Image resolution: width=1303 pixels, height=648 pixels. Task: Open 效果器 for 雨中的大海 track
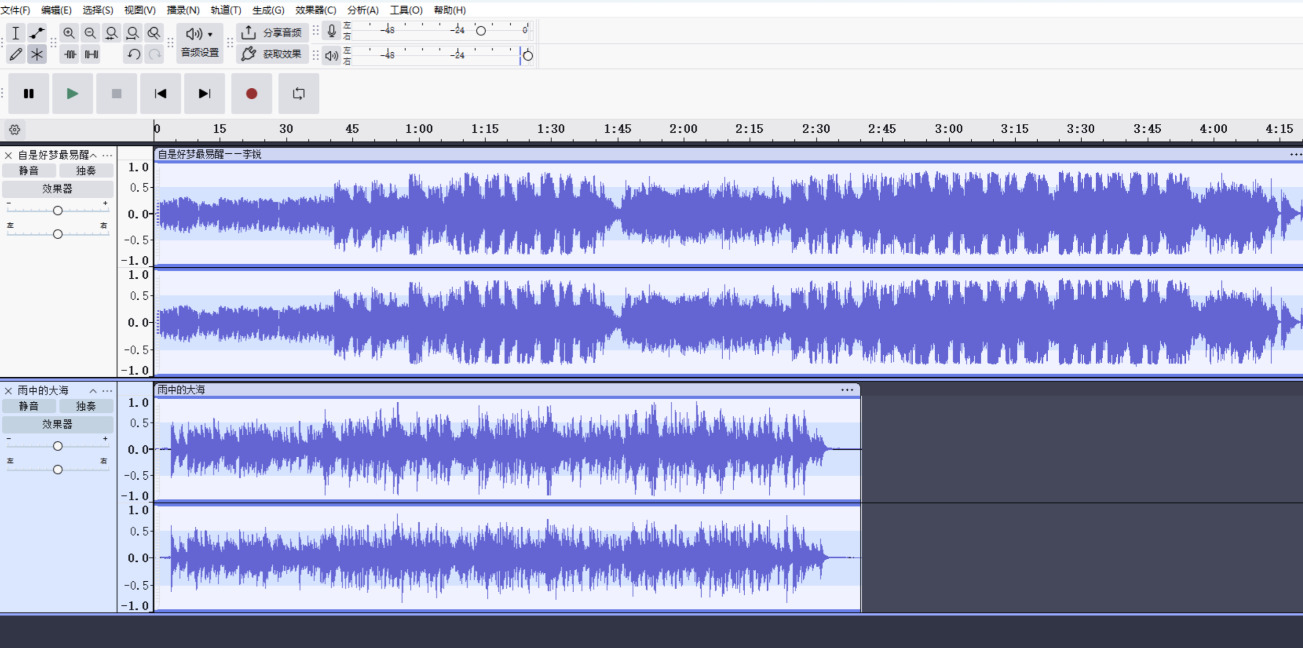tap(57, 424)
